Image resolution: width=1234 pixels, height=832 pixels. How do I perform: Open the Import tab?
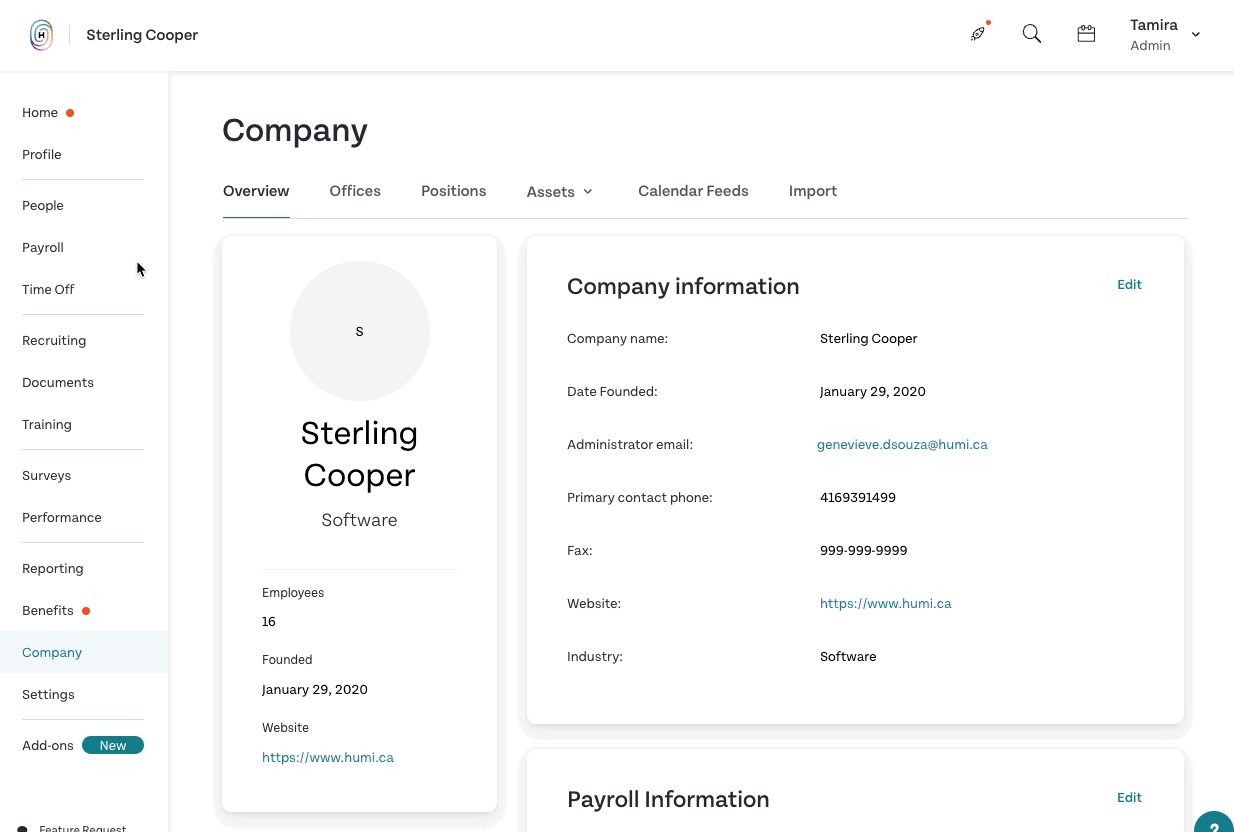tap(813, 191)
